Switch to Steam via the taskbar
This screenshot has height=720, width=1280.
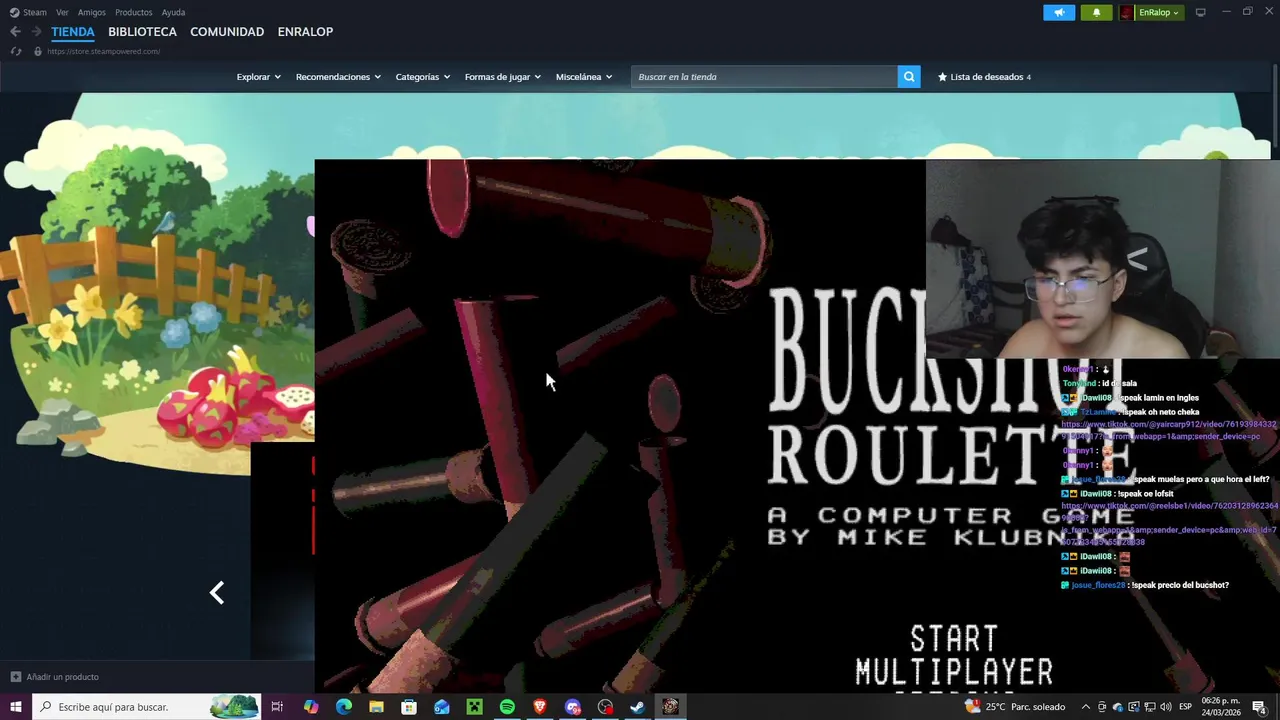click(x=637, y=707)
